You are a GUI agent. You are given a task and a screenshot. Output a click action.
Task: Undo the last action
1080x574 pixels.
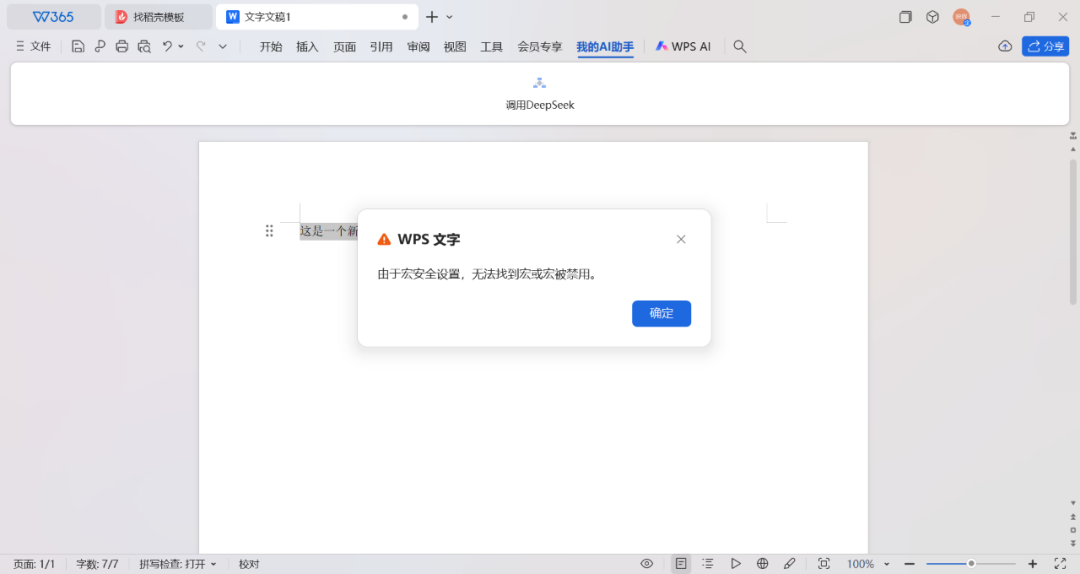(x=167, y=46)
